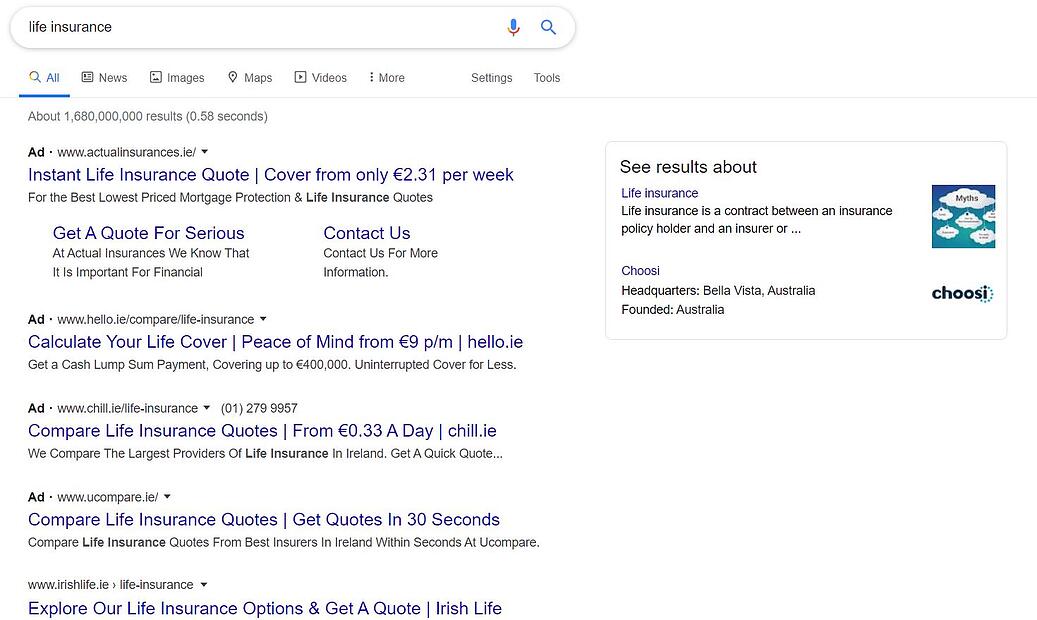Expand the More search categories menu
1037x620 pixels.
387,77
